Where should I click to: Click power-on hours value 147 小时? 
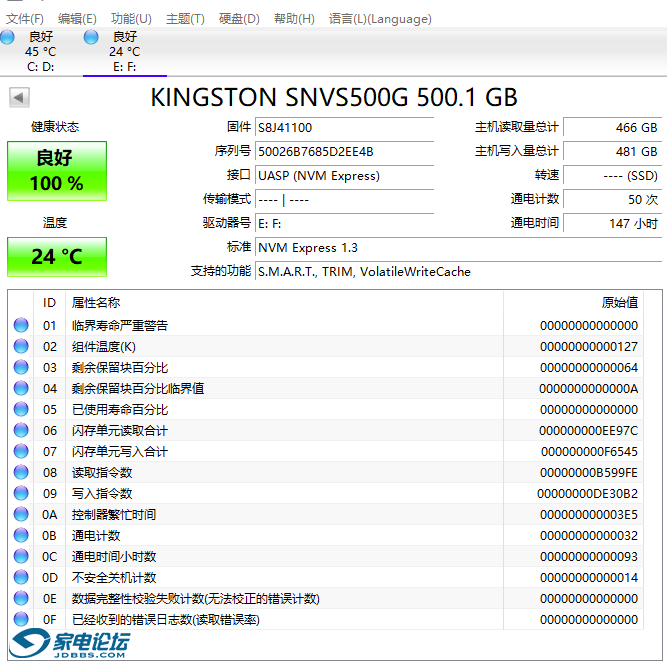612,223
